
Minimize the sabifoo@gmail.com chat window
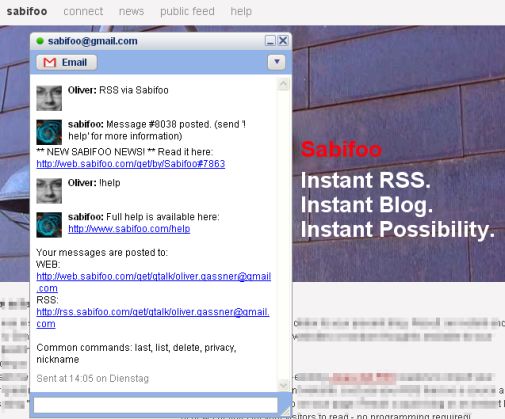click(270, 41)
